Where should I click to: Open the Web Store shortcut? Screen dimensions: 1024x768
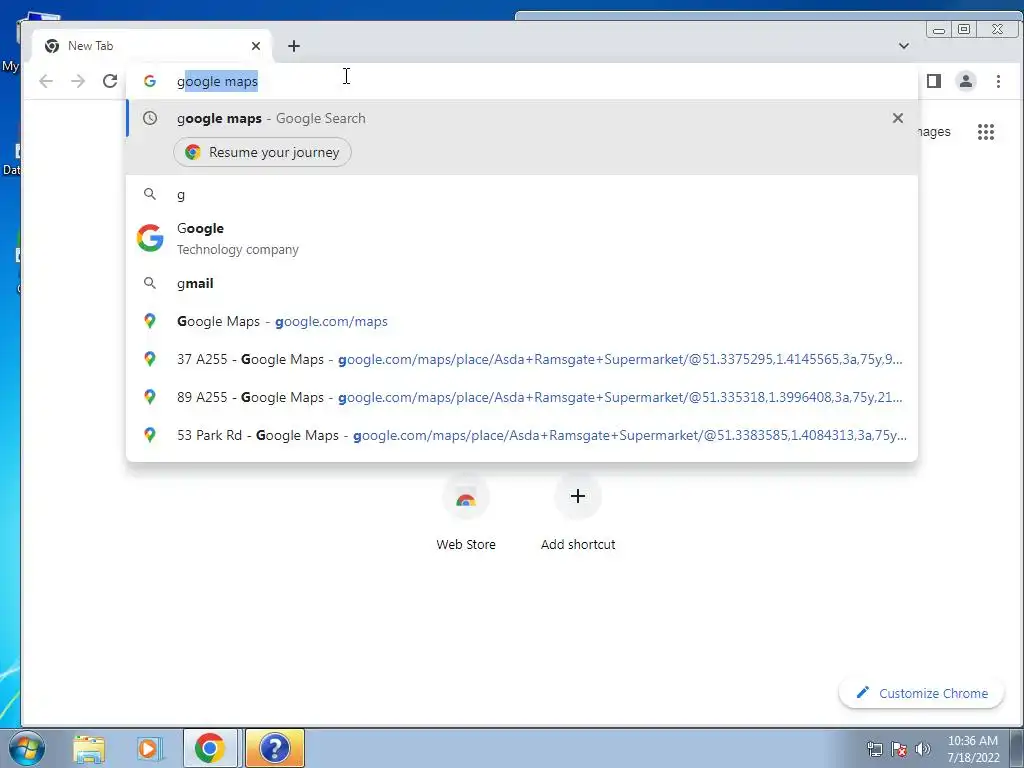coord(466,513)
